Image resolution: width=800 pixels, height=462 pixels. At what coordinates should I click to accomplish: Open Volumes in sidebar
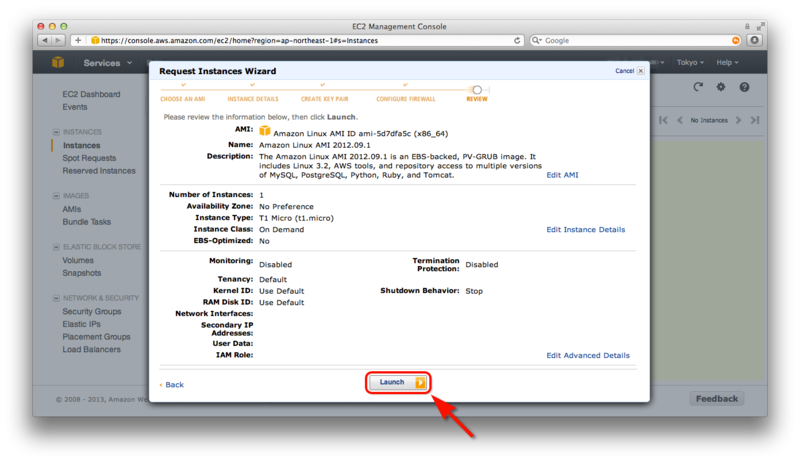click(x=78, y=260)
